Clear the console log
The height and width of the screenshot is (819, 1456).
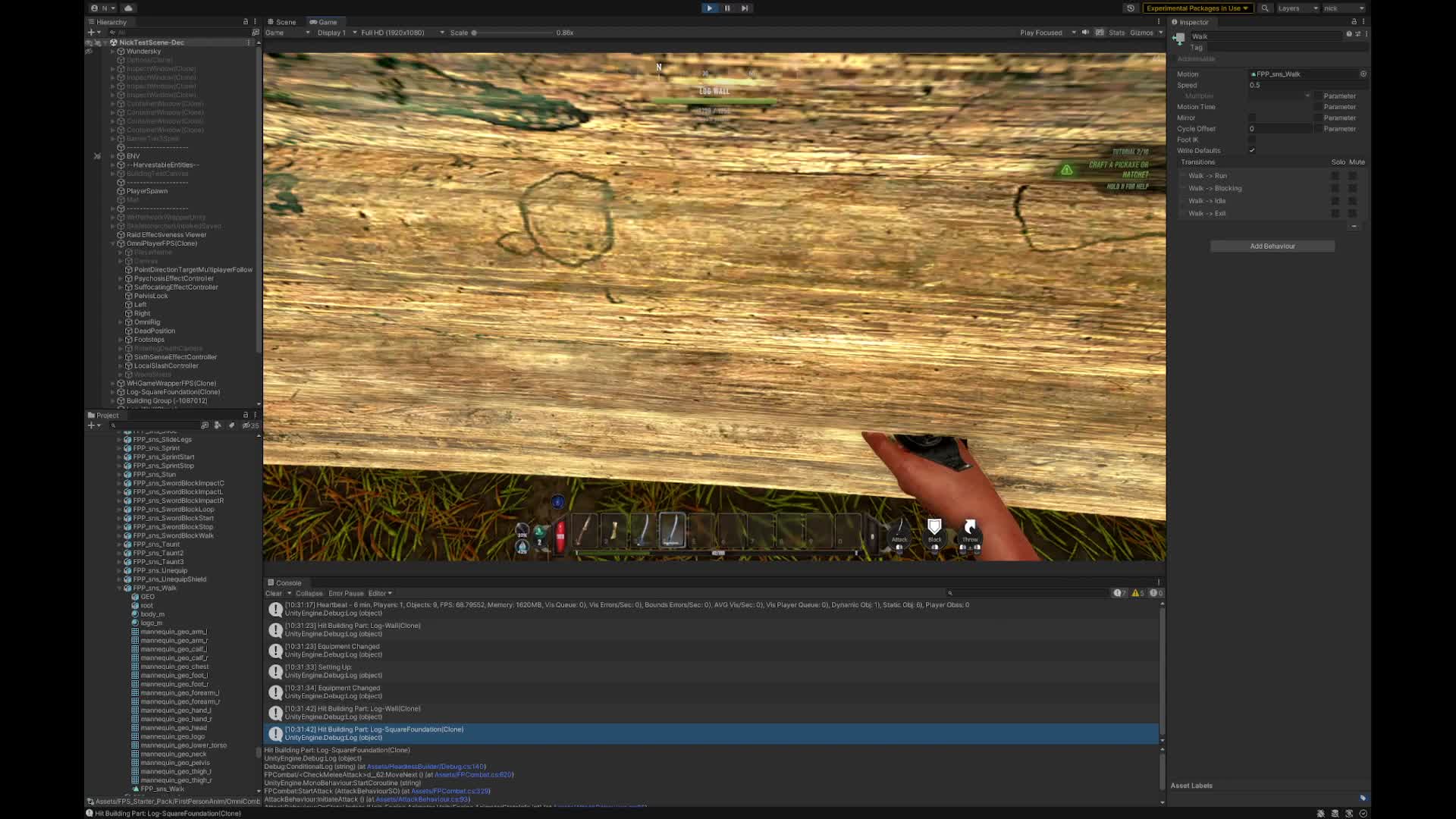[273, 593]
